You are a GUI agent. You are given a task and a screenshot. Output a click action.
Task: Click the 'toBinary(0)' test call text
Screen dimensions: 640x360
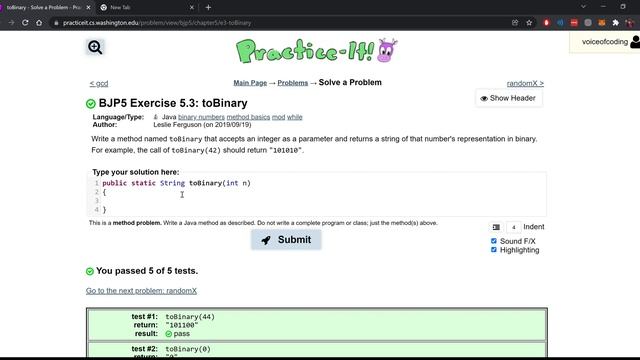point(188,349)
